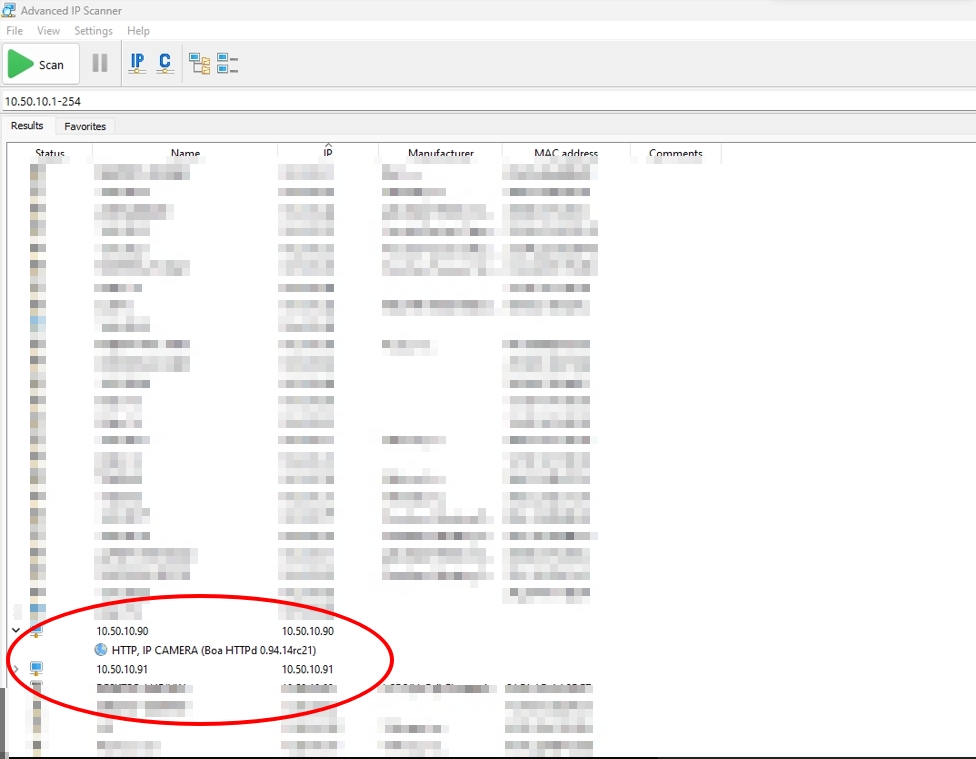
Task: Click the Advanced IP Scanner title bar icon
Action: (9, 10)
